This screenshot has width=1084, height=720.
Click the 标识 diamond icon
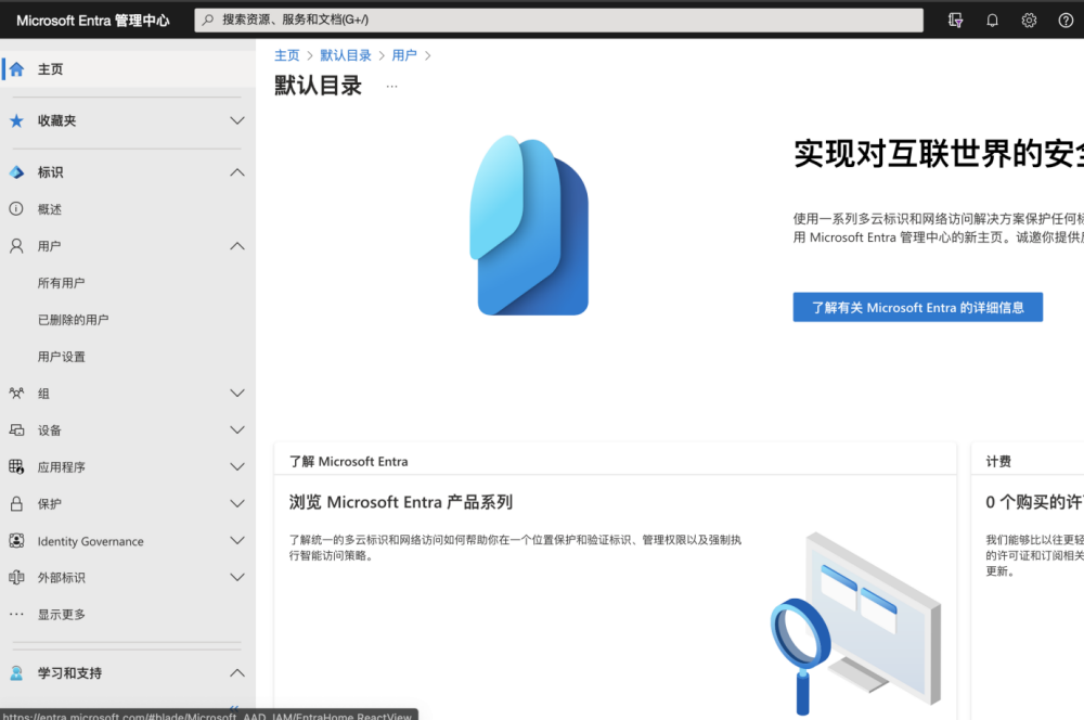click(x=17, y=172)
